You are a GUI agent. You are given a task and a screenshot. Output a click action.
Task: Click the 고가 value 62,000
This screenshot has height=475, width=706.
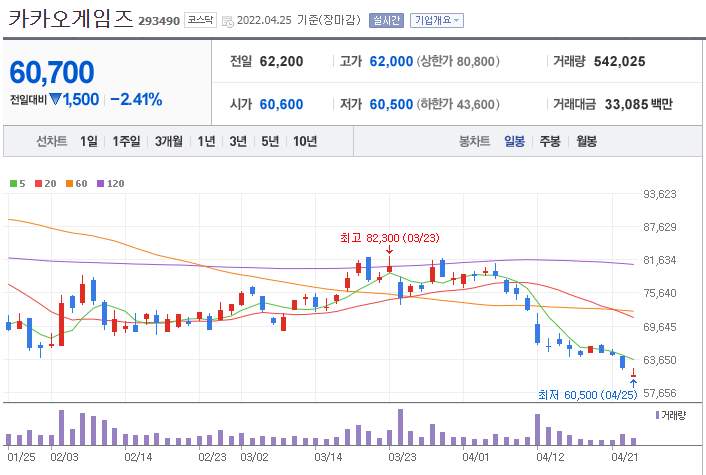(391, 61)
